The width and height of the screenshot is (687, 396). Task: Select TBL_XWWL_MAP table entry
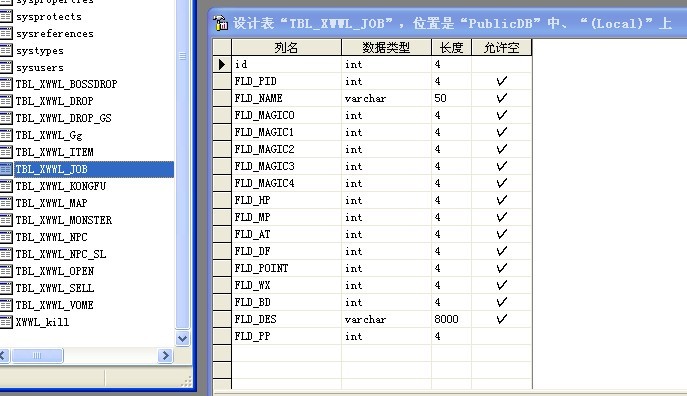51,203
